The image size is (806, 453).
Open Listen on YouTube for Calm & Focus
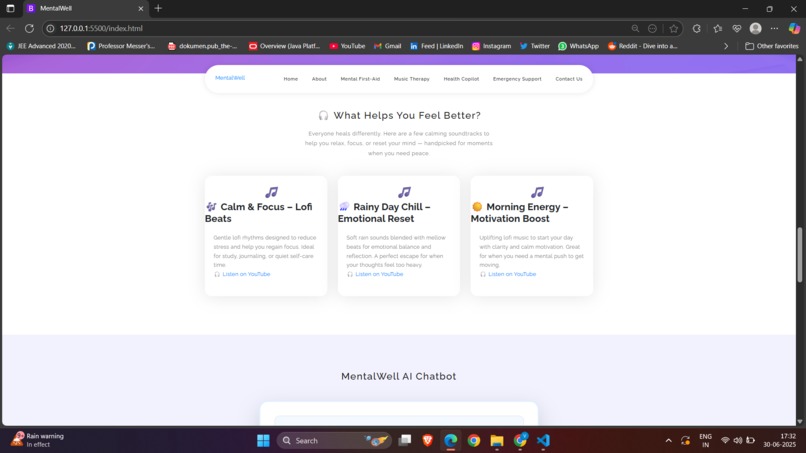click(x=246, y=274)
